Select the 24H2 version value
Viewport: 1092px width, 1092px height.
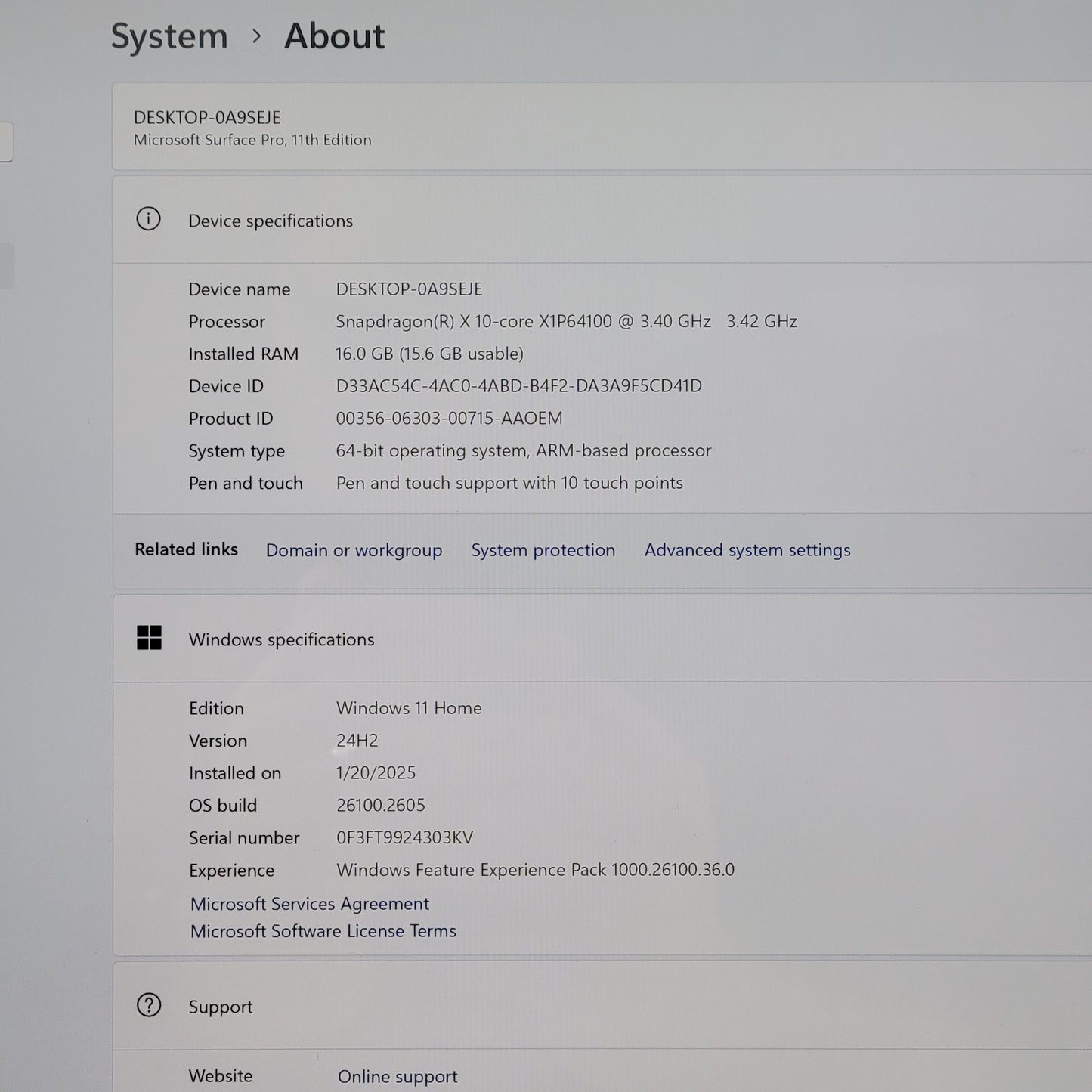click(357, 741)
